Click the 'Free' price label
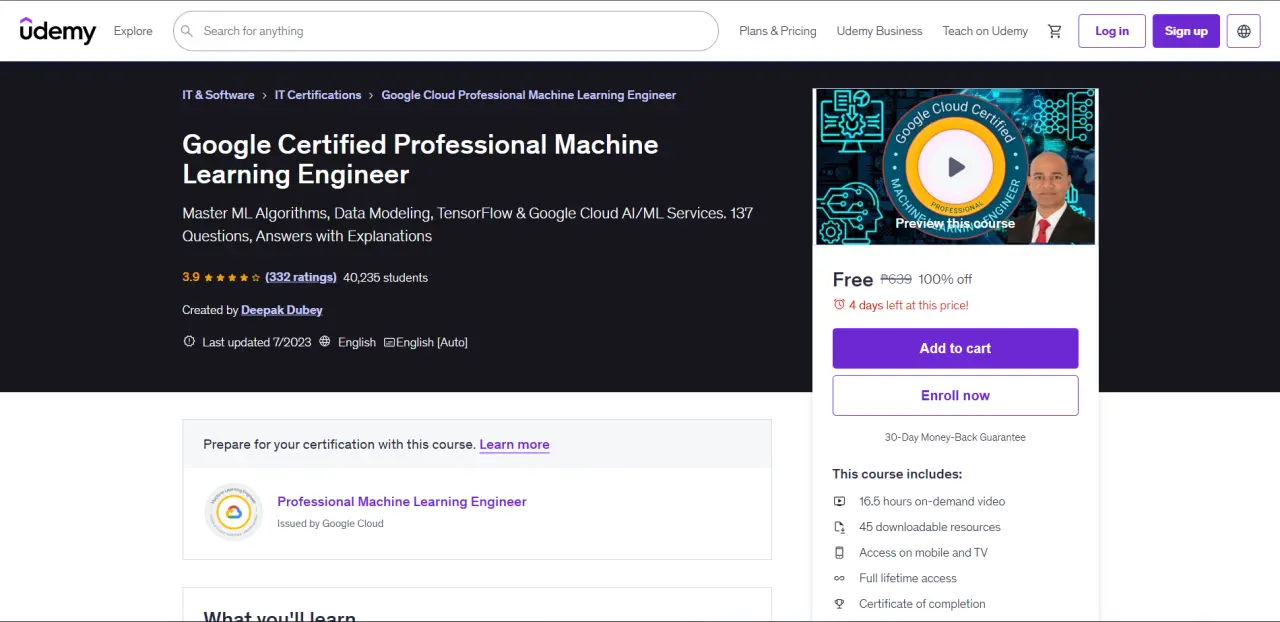The height and width of the screenshot is (622, 1280). click(x=853, y=280)
